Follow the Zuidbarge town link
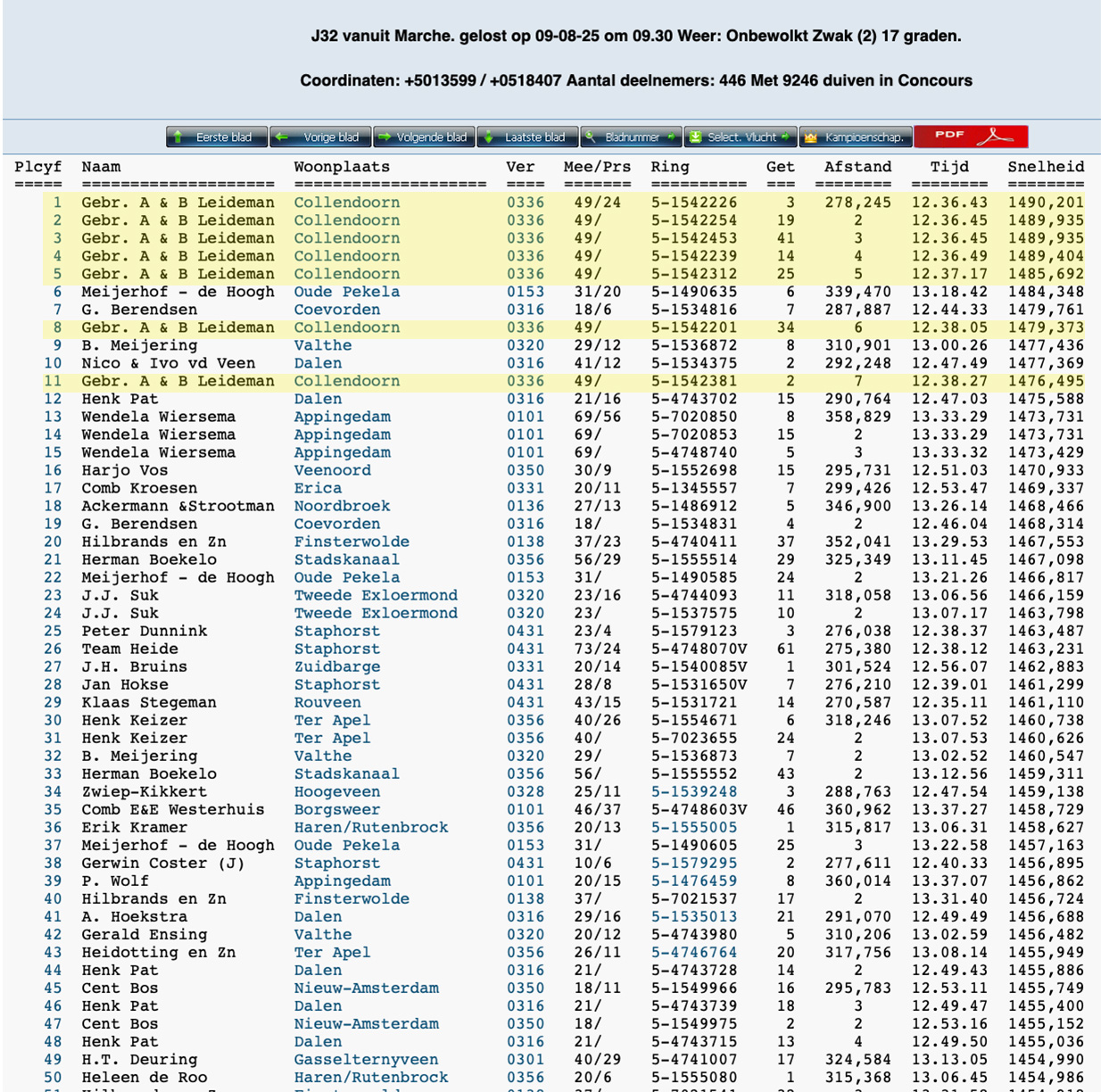1101x1092 pixels. click(x=337, y=666)
